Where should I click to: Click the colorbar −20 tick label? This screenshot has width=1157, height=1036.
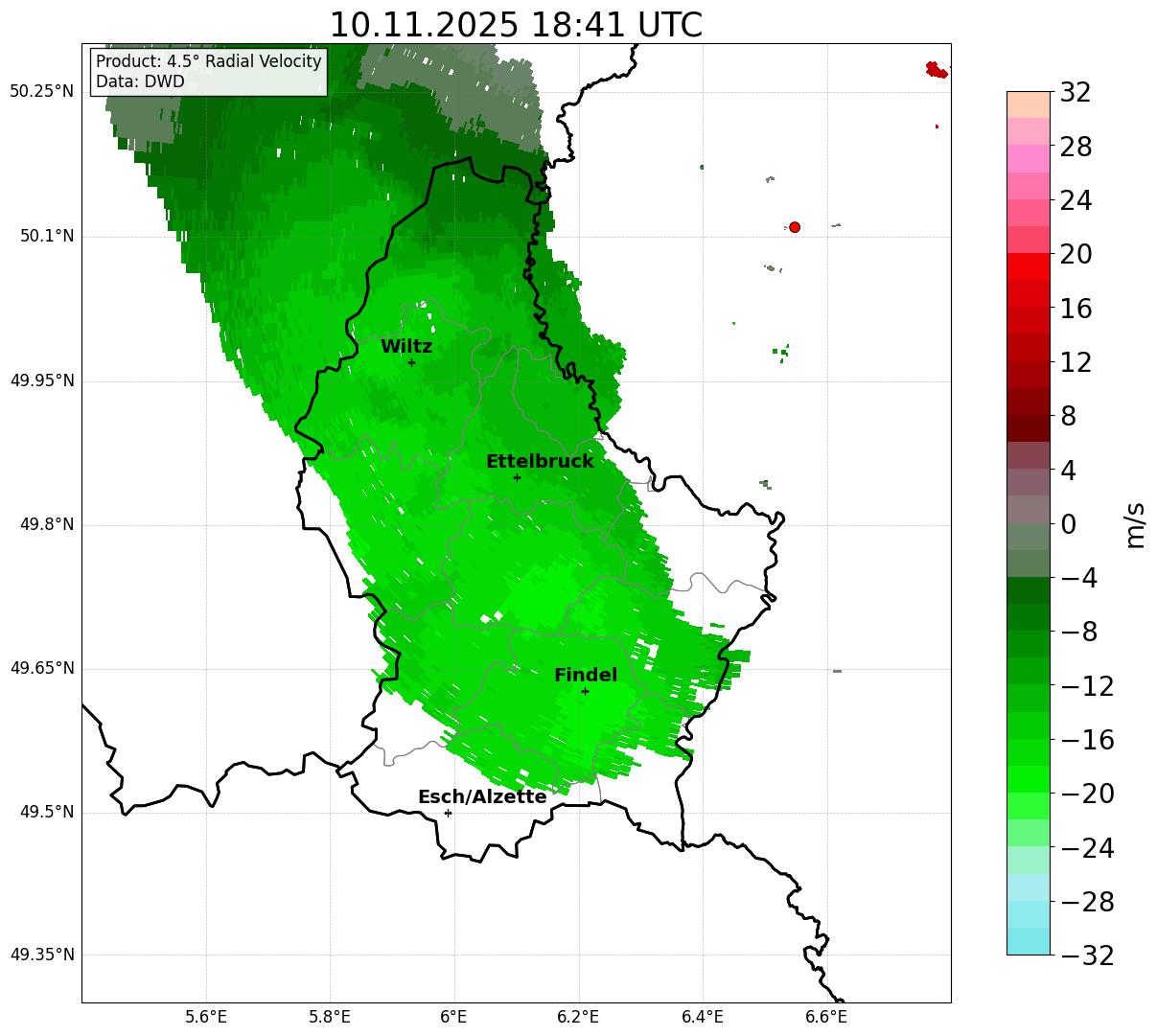[1086, 794]
